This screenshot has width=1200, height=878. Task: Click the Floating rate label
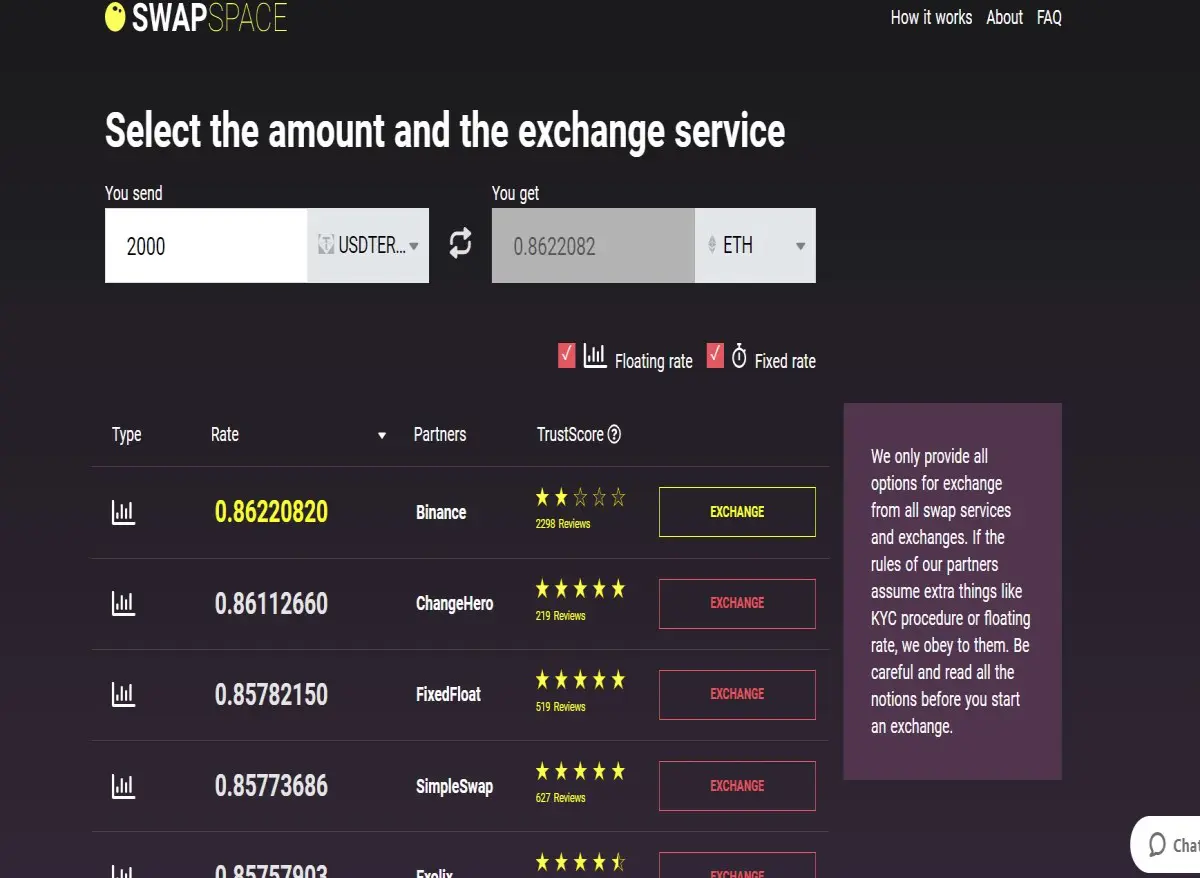654,361
